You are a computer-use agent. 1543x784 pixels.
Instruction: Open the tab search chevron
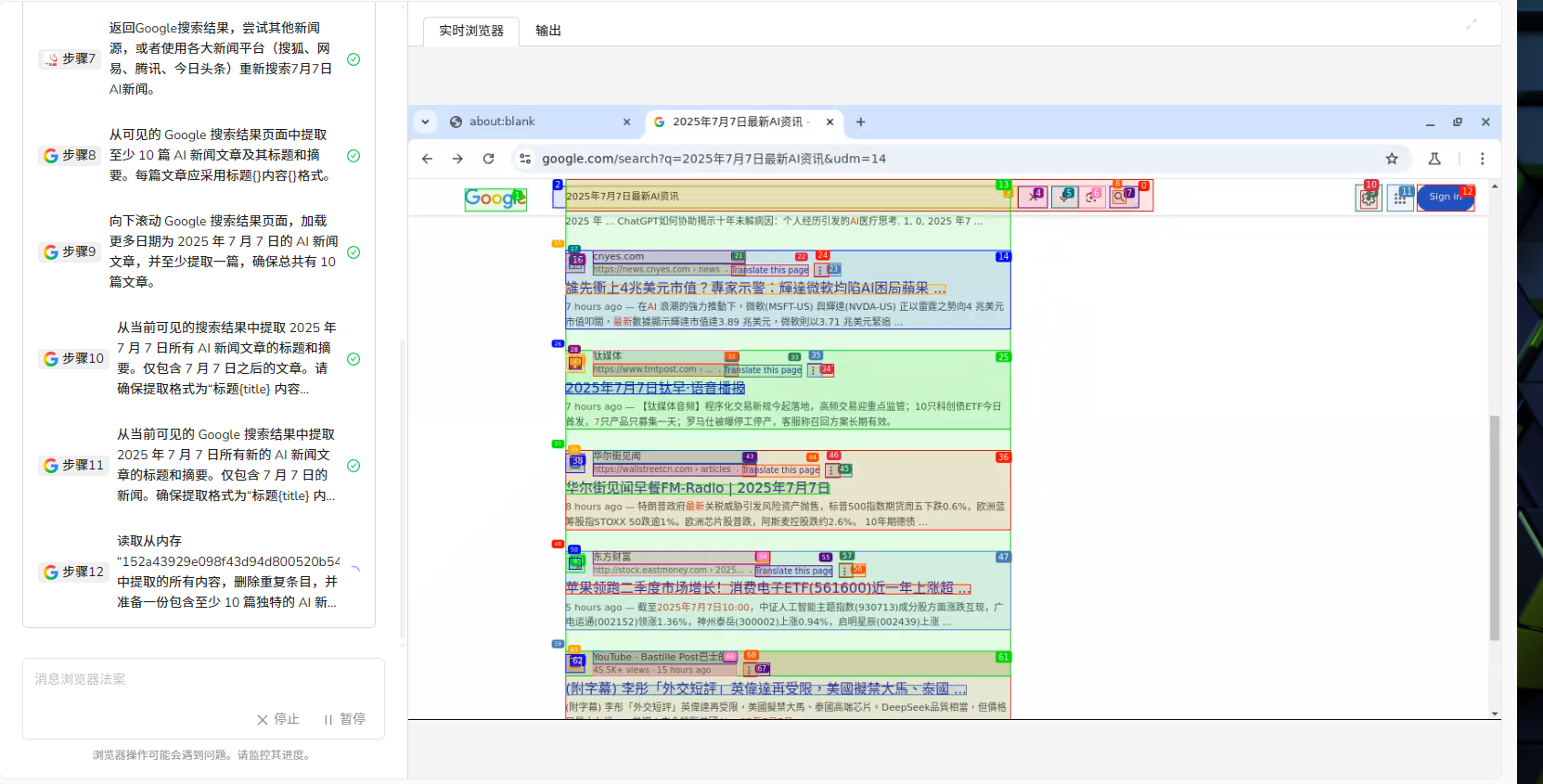[425, 122]
